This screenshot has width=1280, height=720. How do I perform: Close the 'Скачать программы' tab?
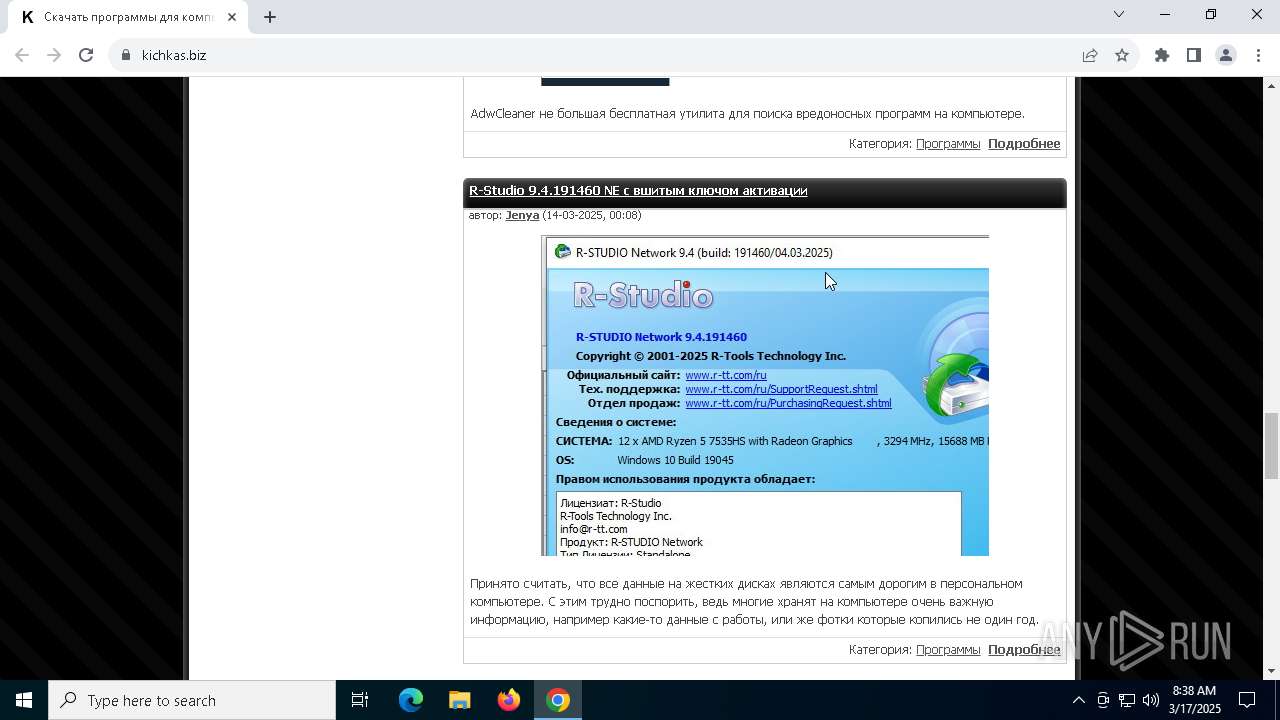[232, 17]
